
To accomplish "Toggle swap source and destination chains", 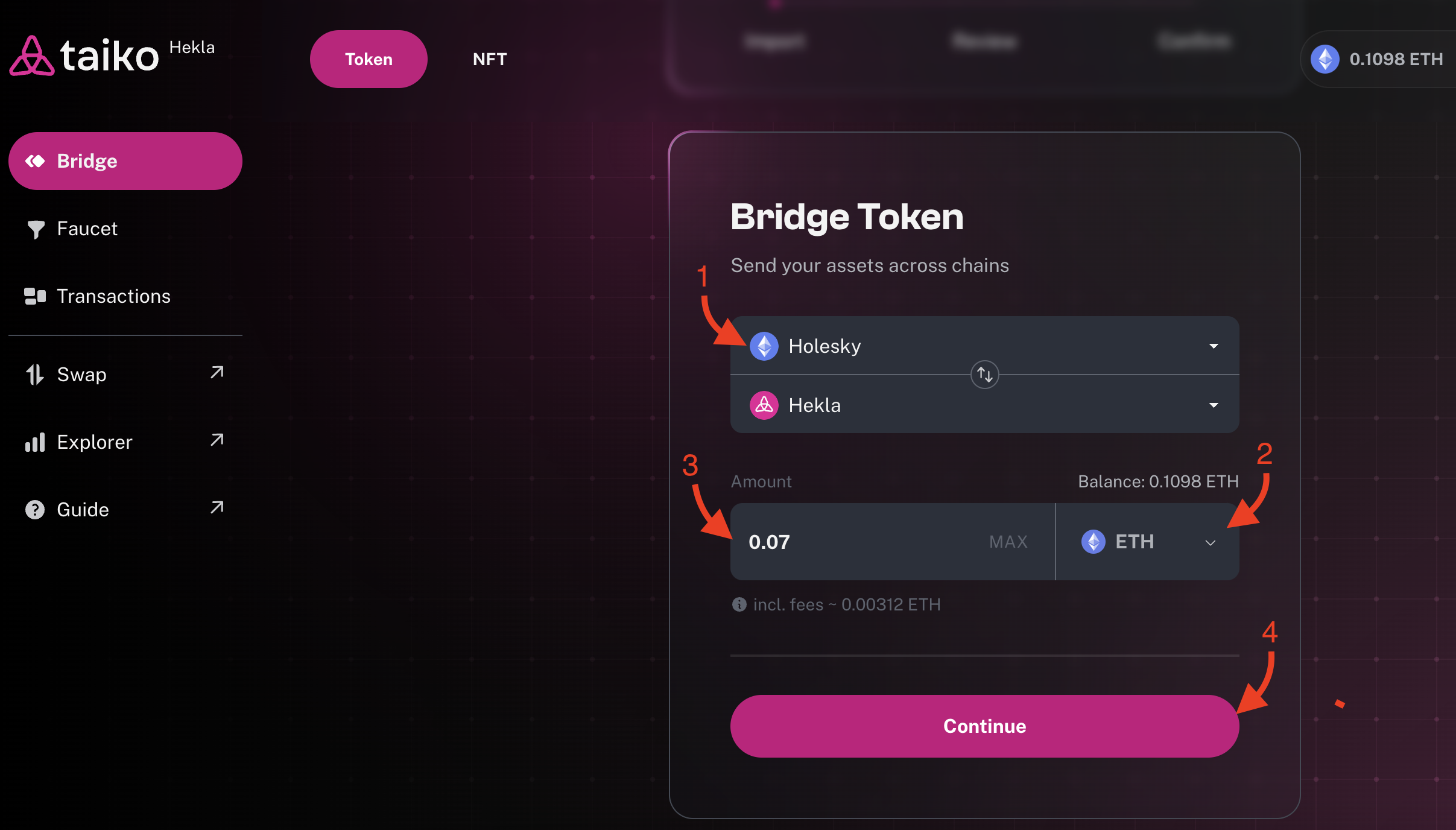I will click(x=984, y=374).
